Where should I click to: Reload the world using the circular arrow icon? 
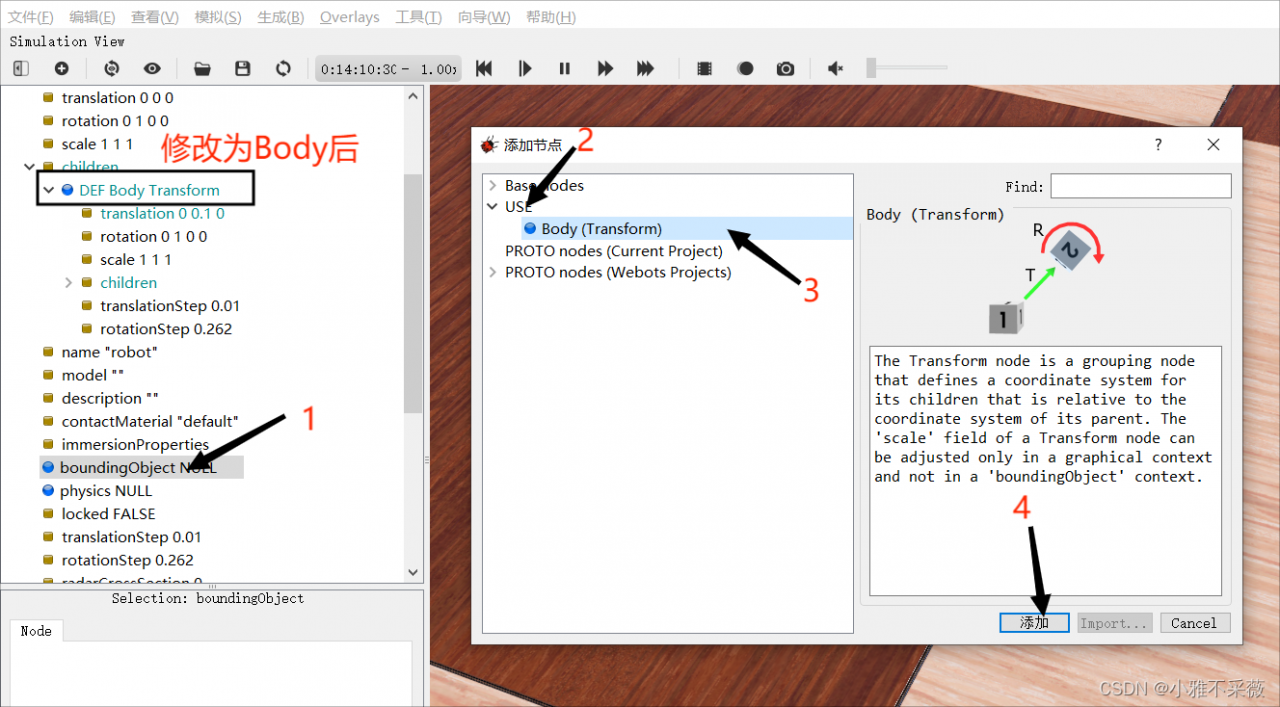[x=283, y=68]
